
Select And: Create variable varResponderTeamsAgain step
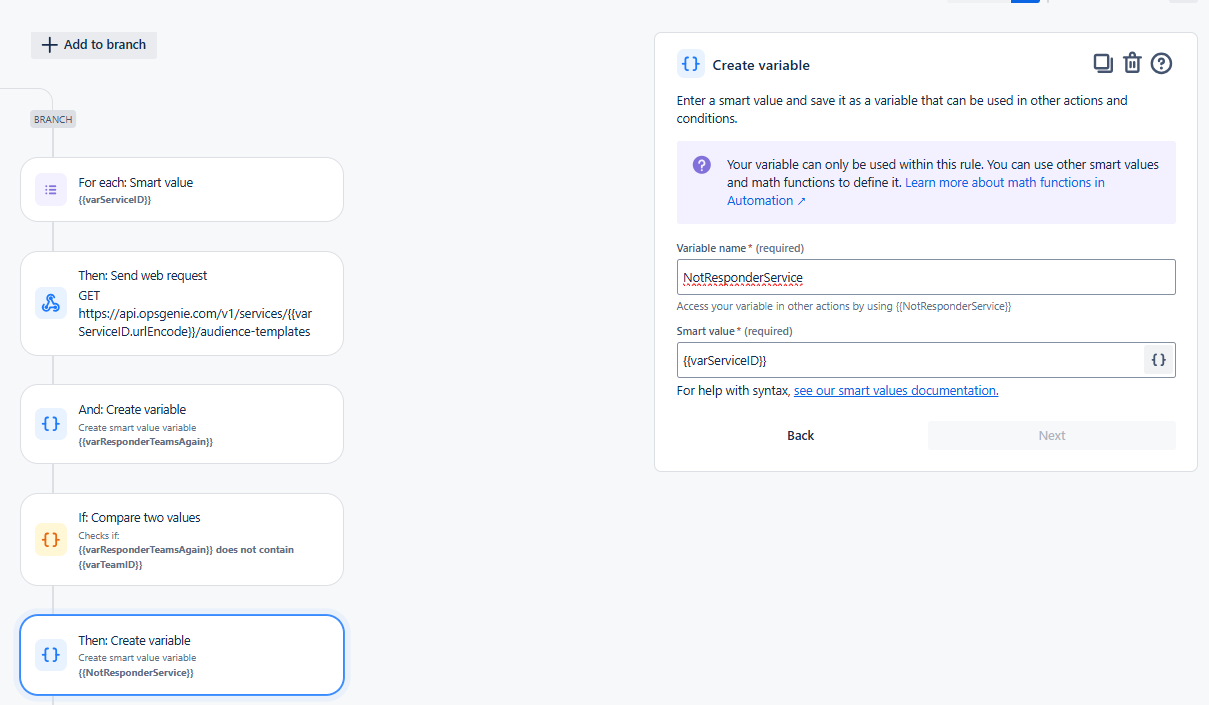pos(182,424)
